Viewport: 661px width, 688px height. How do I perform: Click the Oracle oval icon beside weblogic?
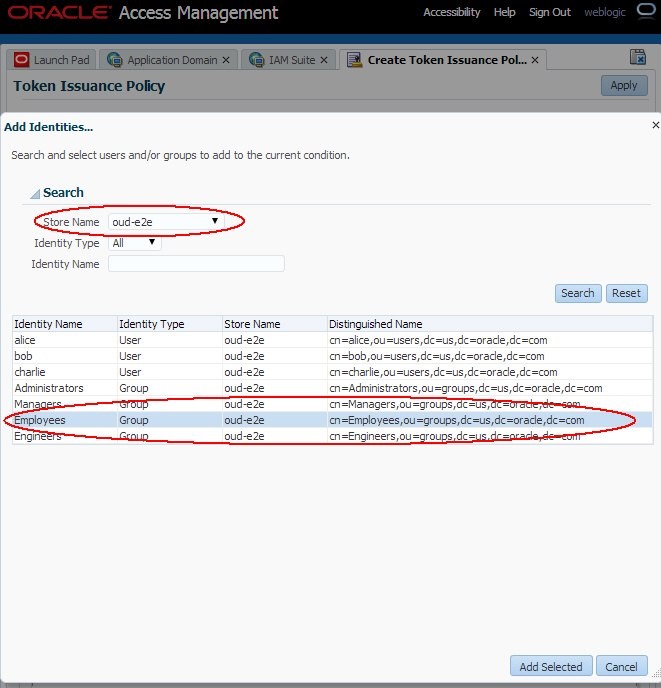click(x=646, y=11)
